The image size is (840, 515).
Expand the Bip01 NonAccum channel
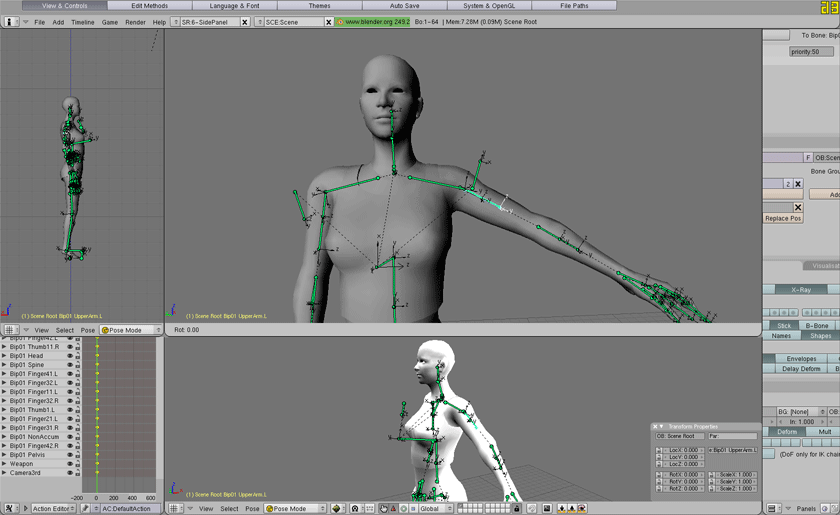click(x=4, y=437)
